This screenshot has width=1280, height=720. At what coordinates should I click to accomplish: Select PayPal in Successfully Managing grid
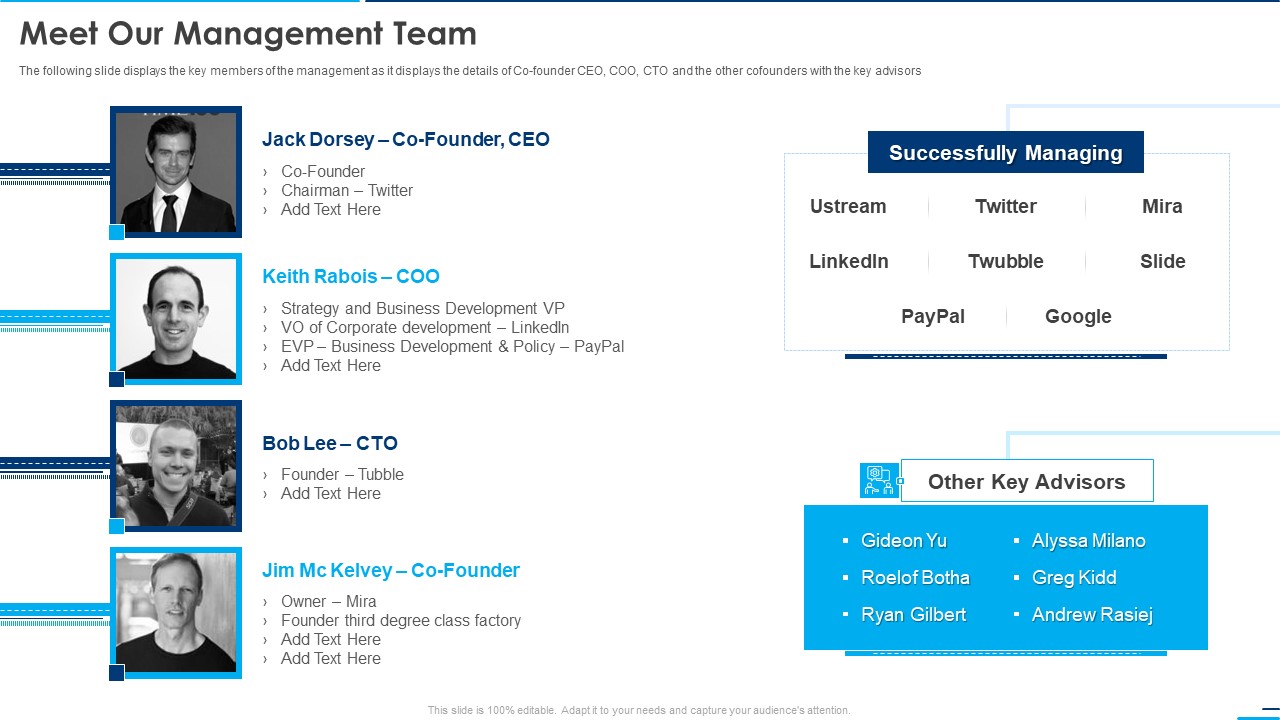(x=933, y=316)
